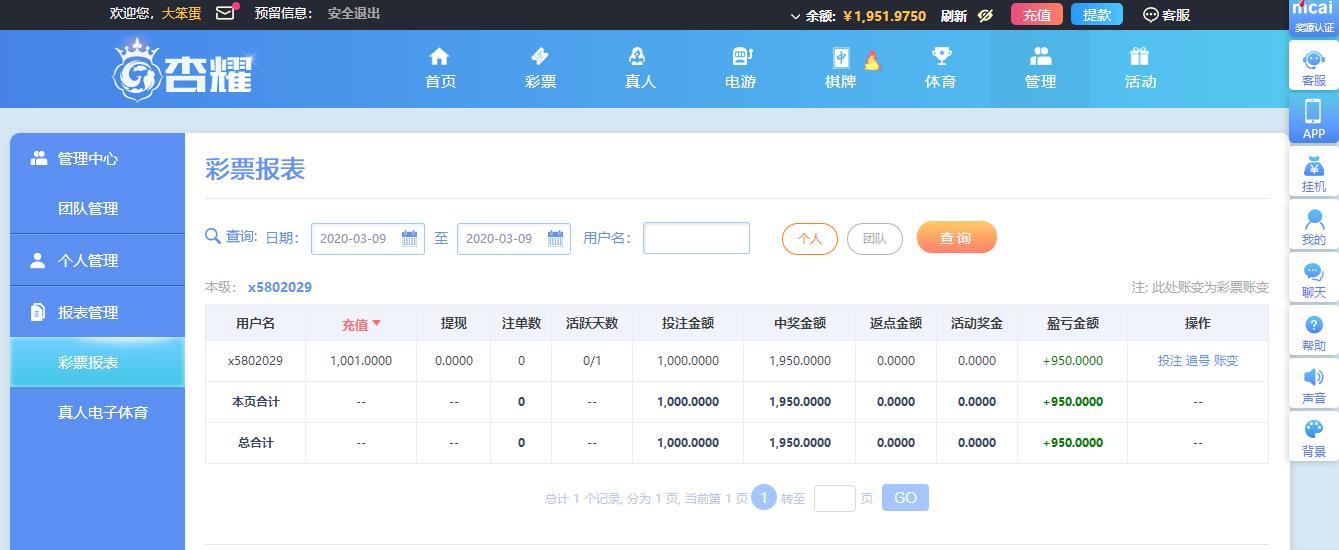Click the 挂机 robot icon
This screenshot has height=550, width=1339.
(x=1314, y=173)
